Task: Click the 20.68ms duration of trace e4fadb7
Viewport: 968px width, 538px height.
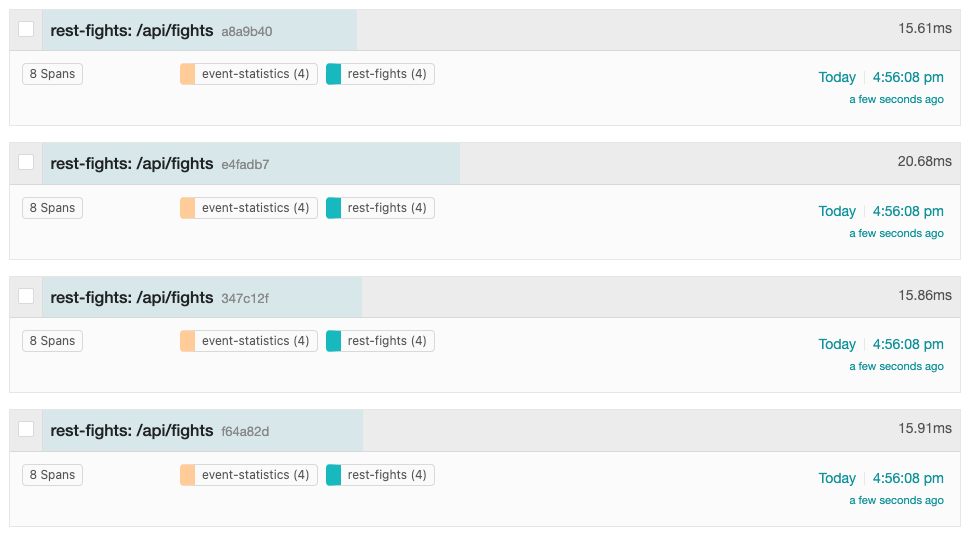Action: point(925,161)
